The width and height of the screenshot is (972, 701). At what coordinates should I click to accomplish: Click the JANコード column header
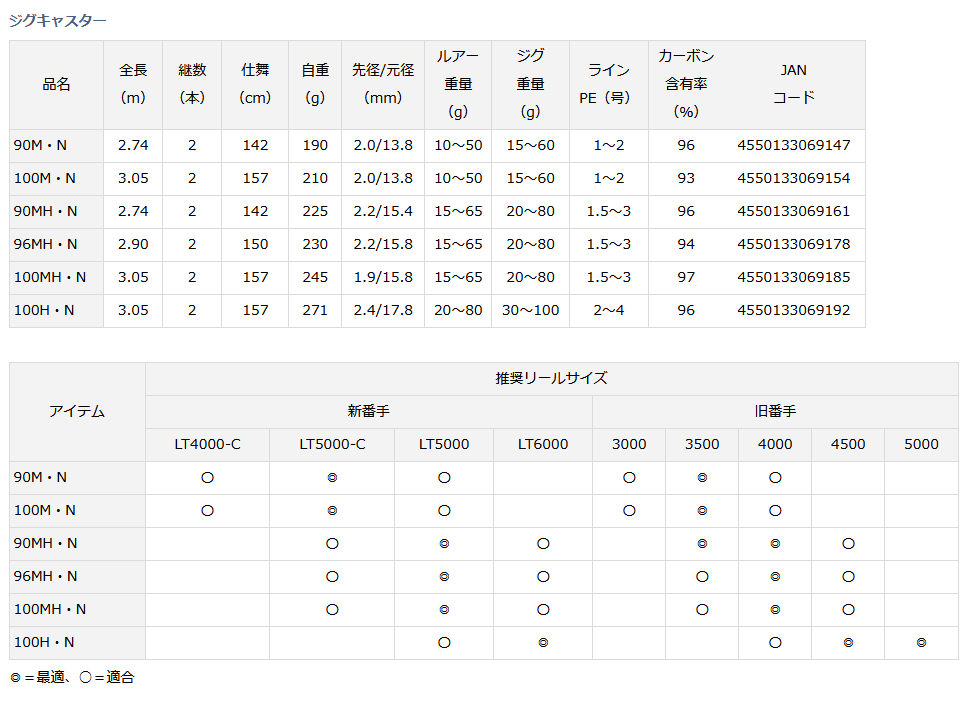click(x=793, y=84)
